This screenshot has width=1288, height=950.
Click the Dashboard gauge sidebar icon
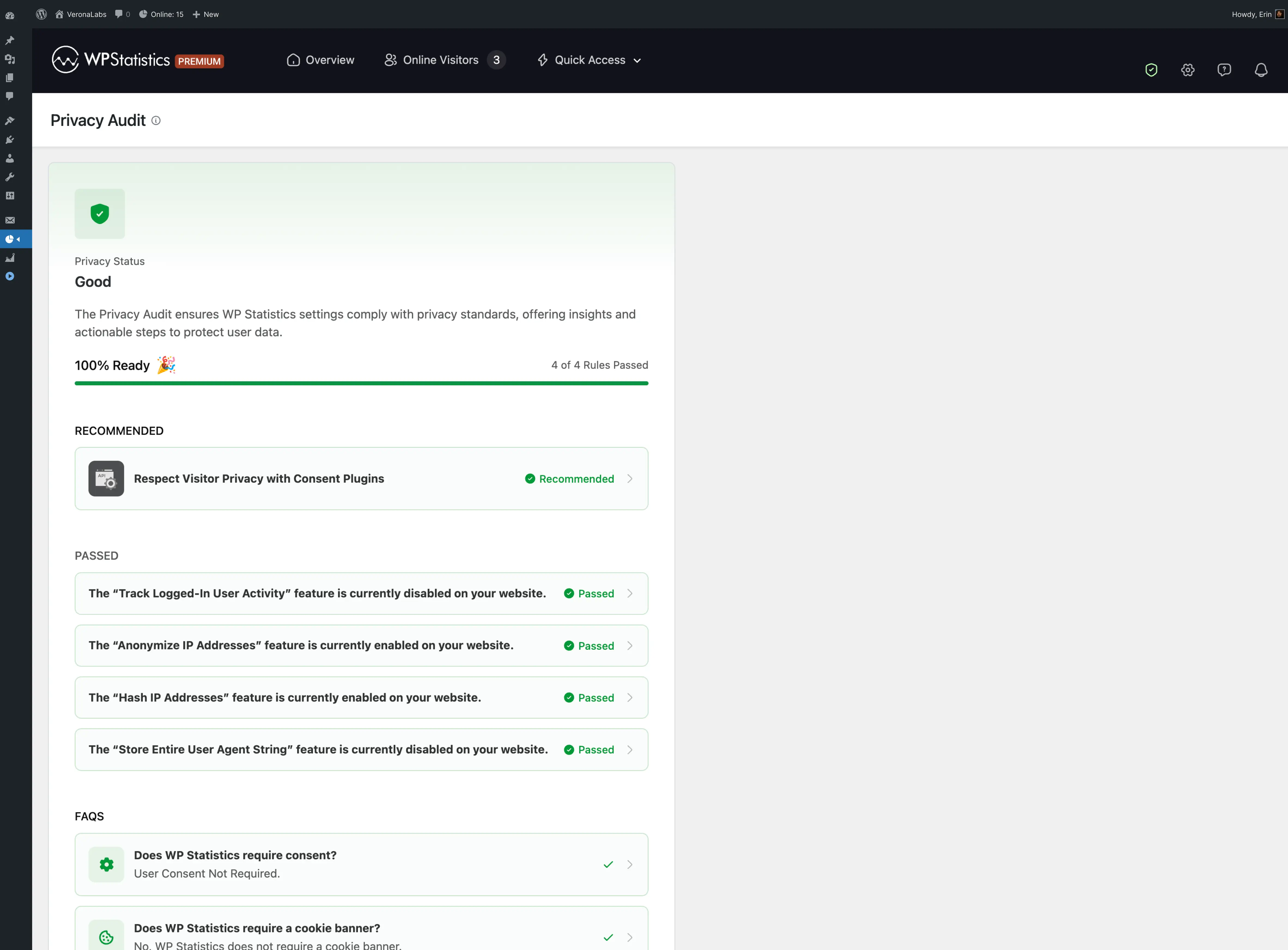coord(10,16)
